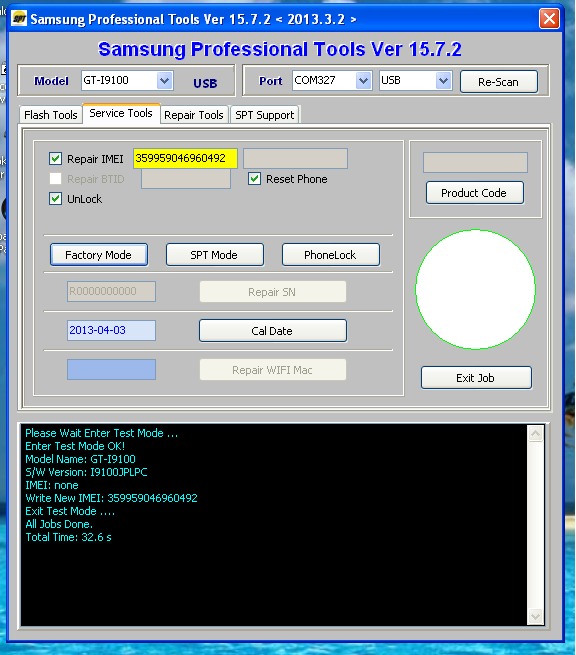Click the date field 2013-04-03
This screenshot has width=576, height=655.
(111, 330)
